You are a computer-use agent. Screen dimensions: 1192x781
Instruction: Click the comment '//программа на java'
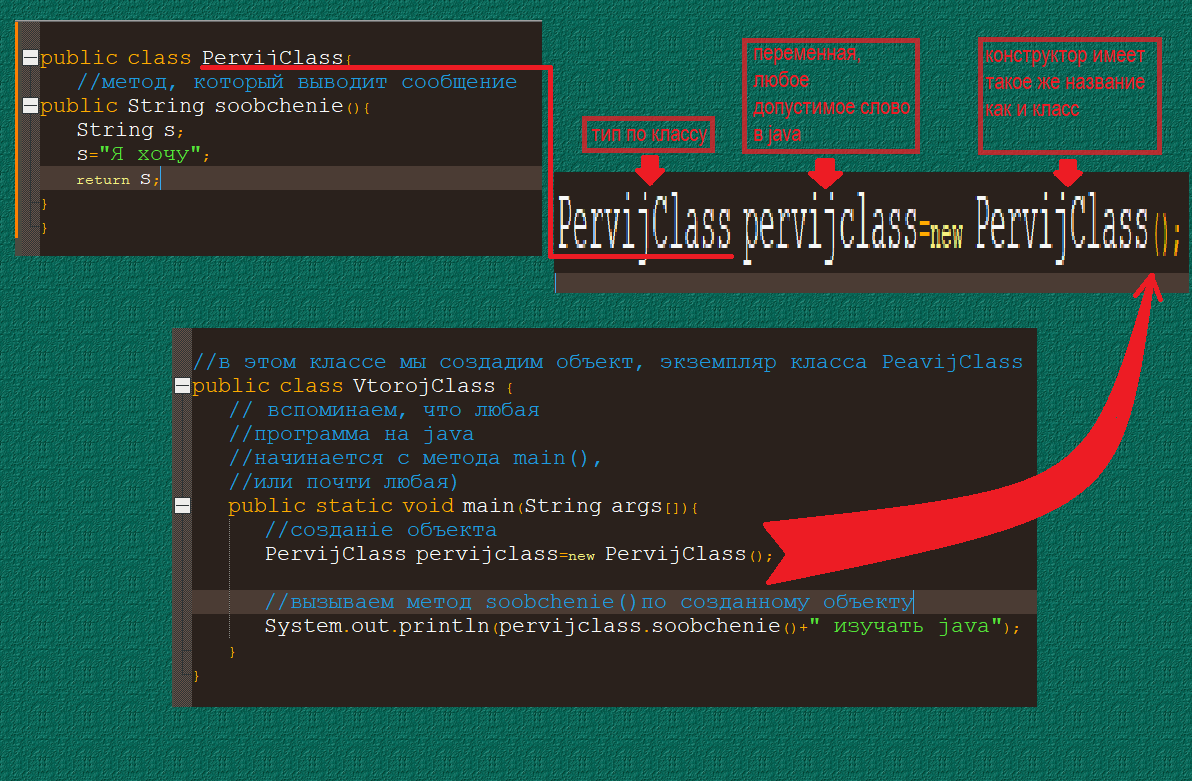click(351, 434)
